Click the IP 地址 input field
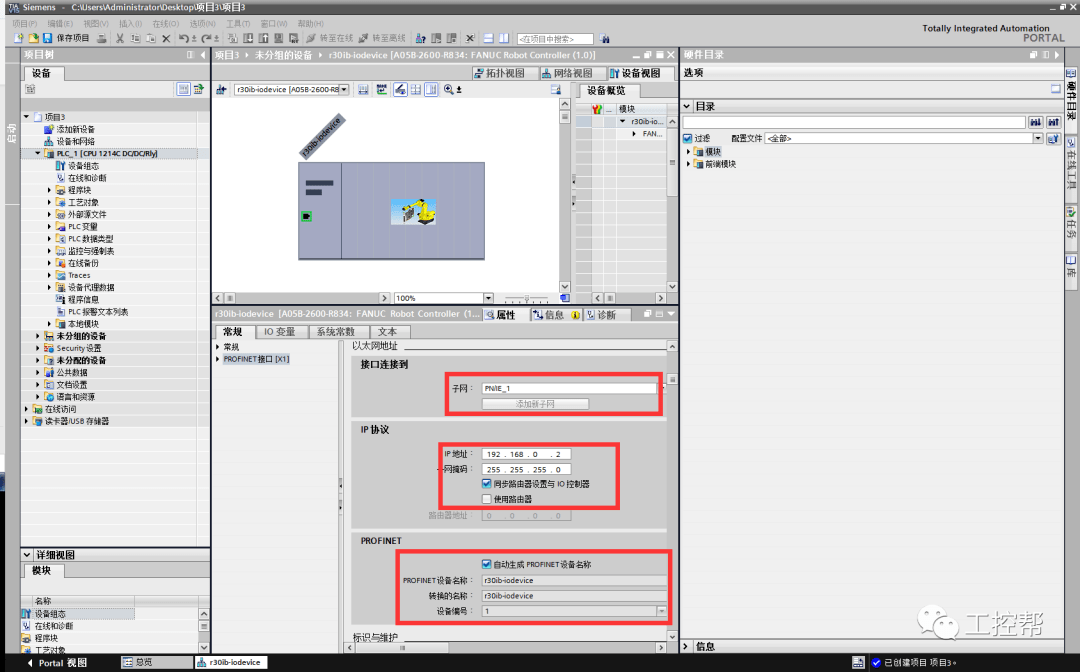The width and height of the screenshot is (1080, 672). coord(526,454)
